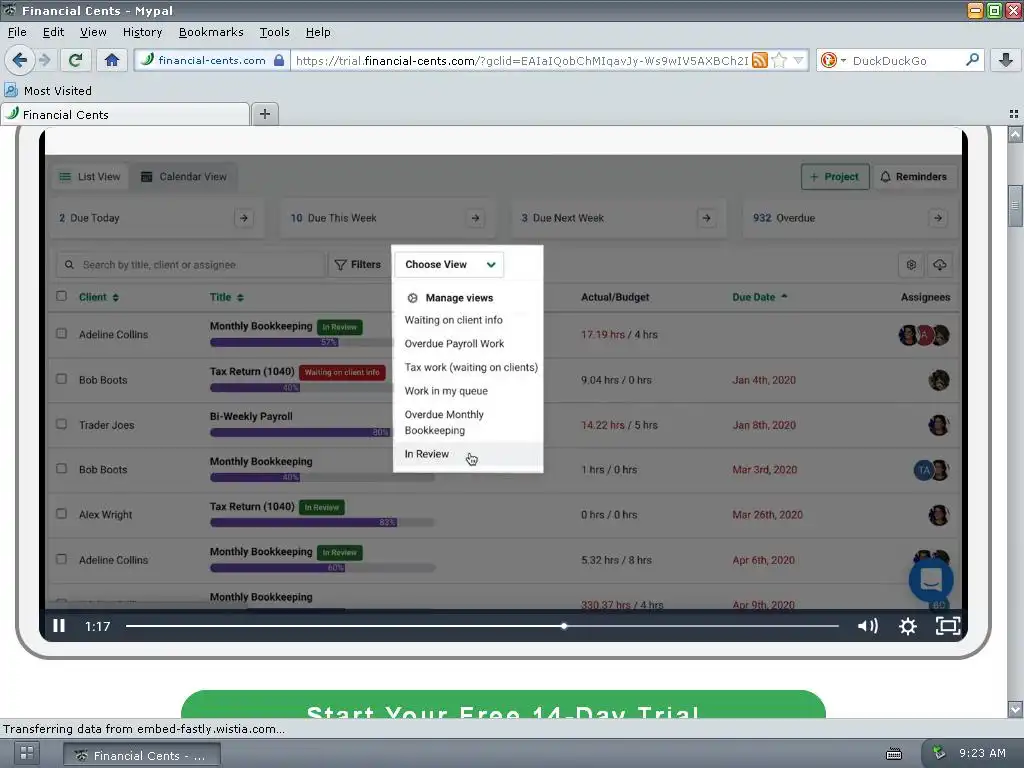Switch the video to fullscreen
1024x768 pixels.
click(948, 626)
